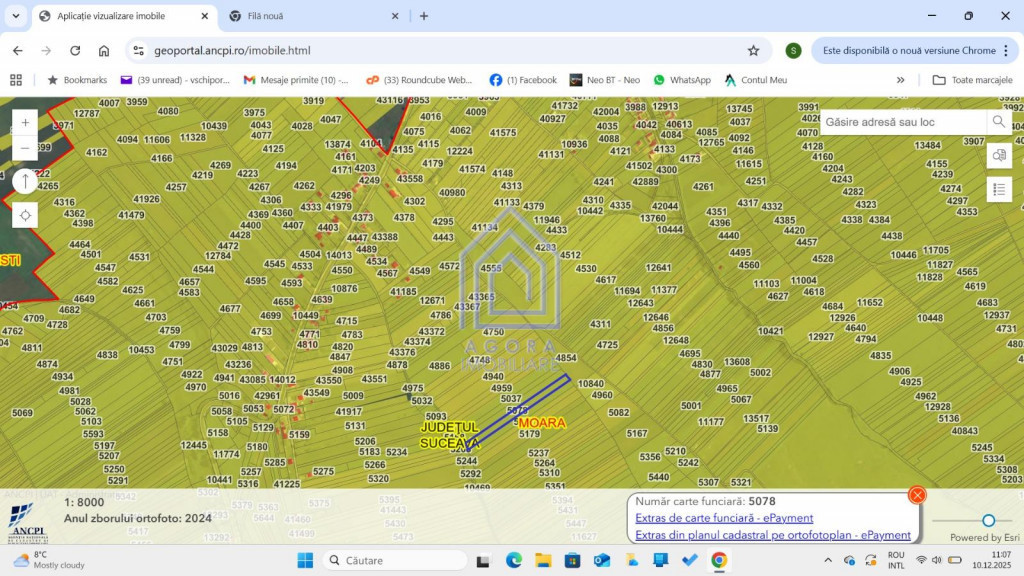Open the map legend list panel

click(998, 189)
